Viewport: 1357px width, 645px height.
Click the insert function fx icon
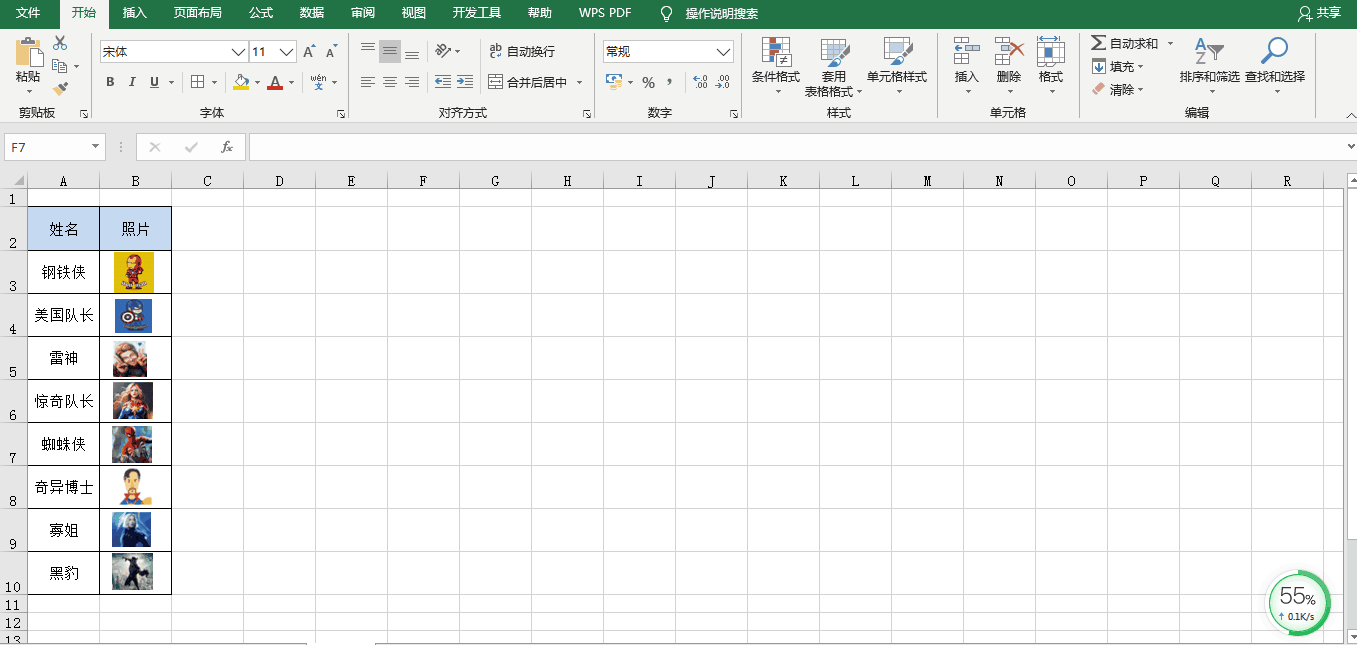click(227, 147)
